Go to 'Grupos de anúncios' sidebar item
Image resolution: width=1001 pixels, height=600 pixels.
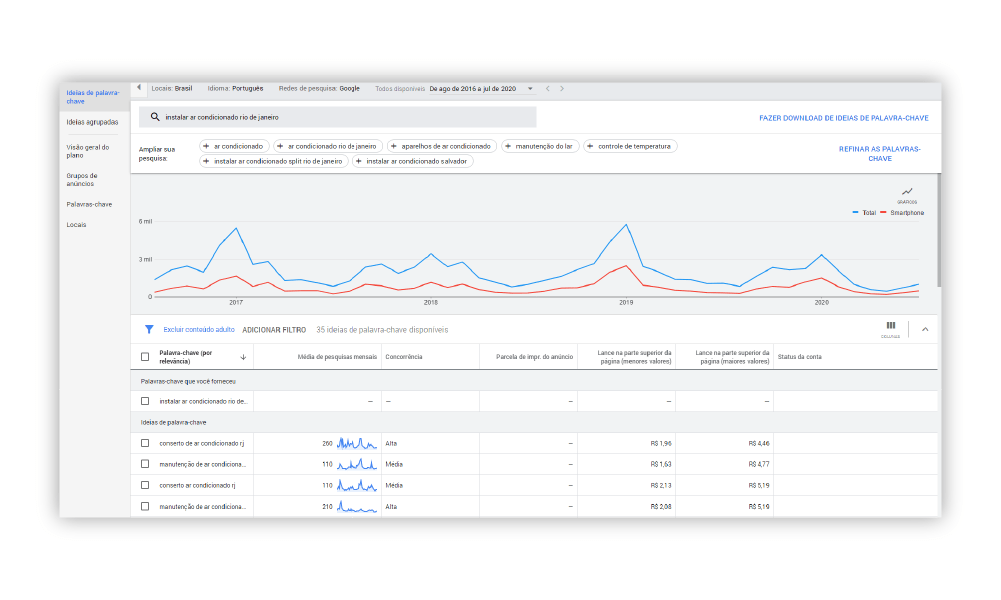click(x=82, y=179)
